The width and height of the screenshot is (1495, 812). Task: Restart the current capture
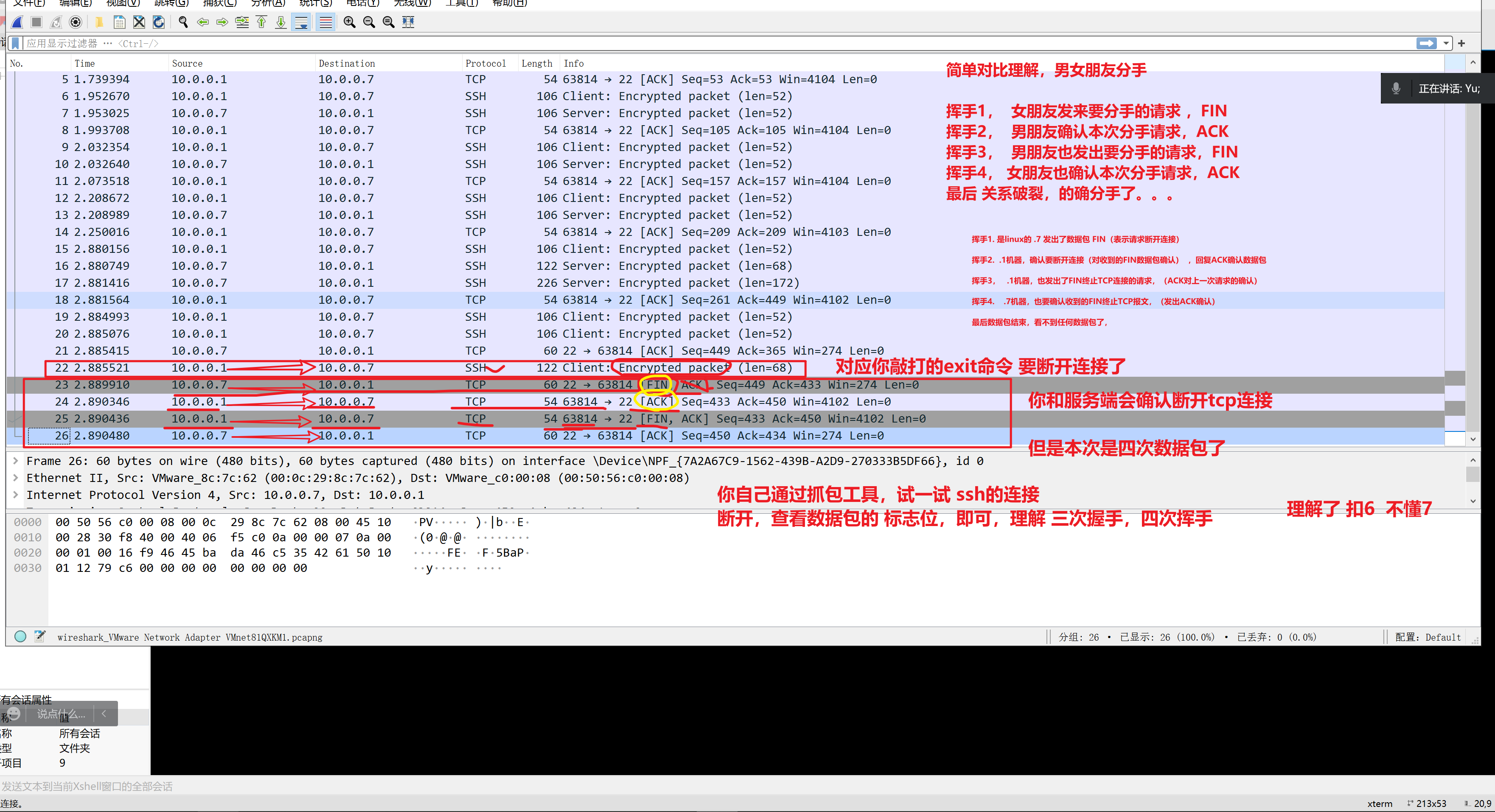coord(56,22)
